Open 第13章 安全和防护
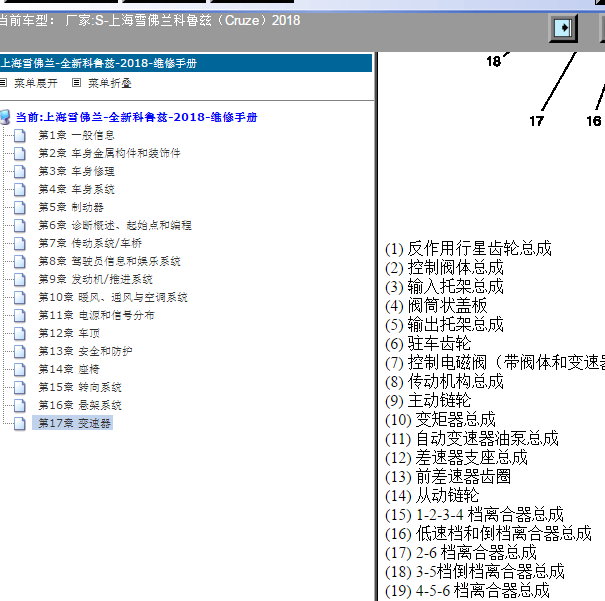The image size is (605, 601). click(x=85, y=351)
